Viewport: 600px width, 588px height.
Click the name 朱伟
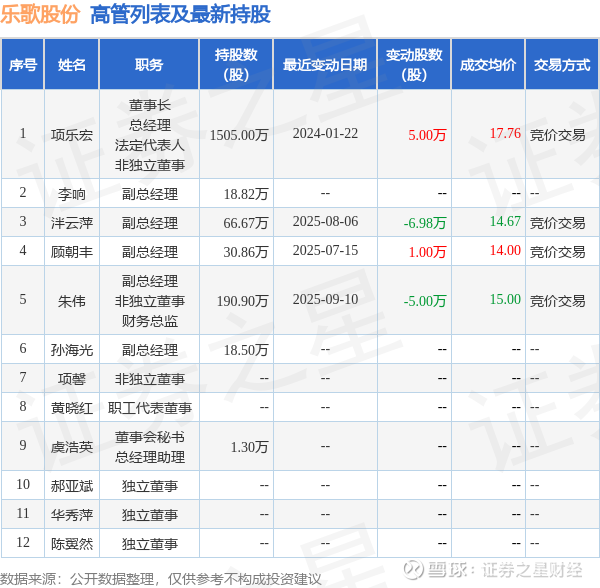coord(72,301)
